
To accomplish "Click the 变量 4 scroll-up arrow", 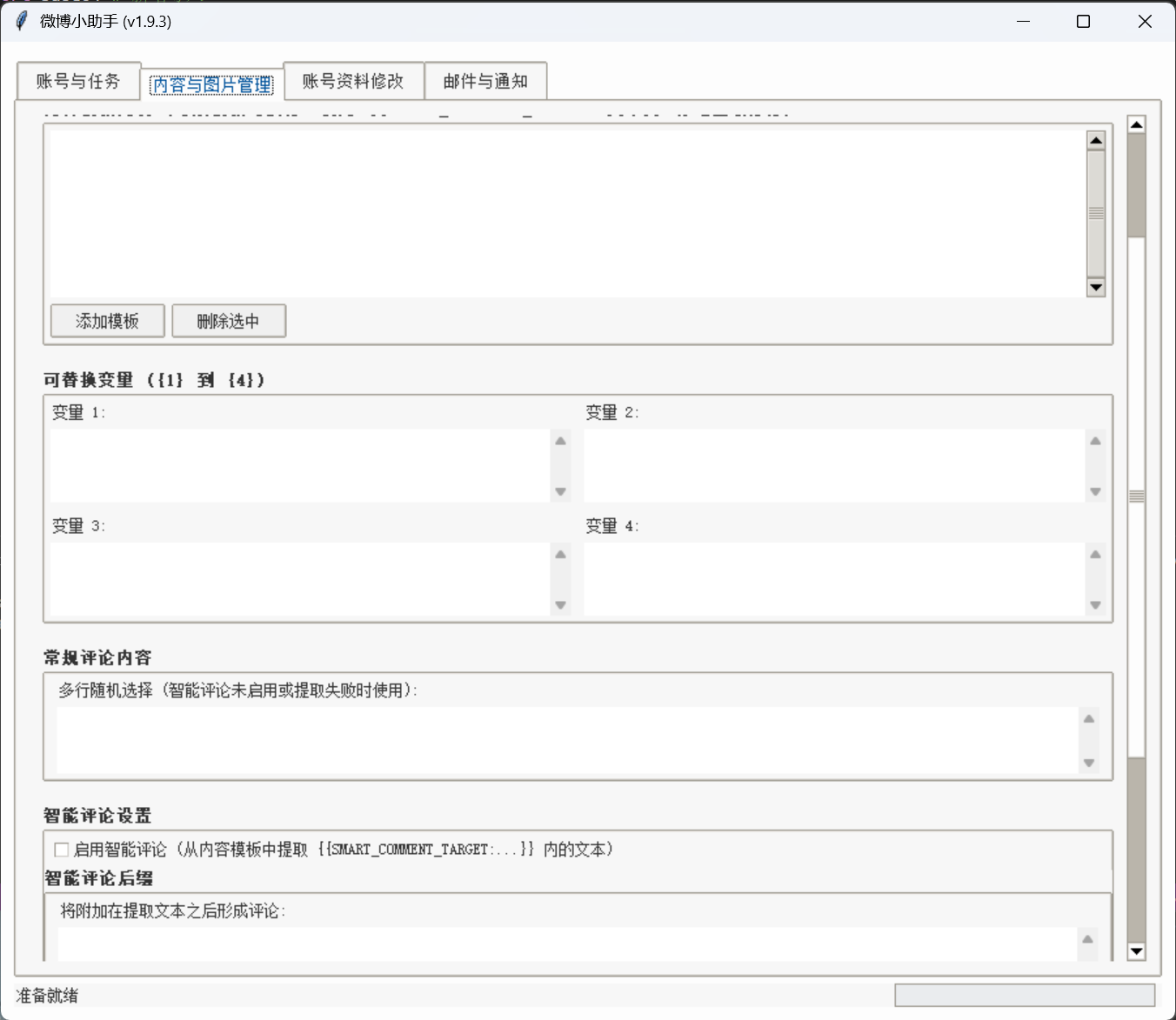I will click(x=1095, y=554).
